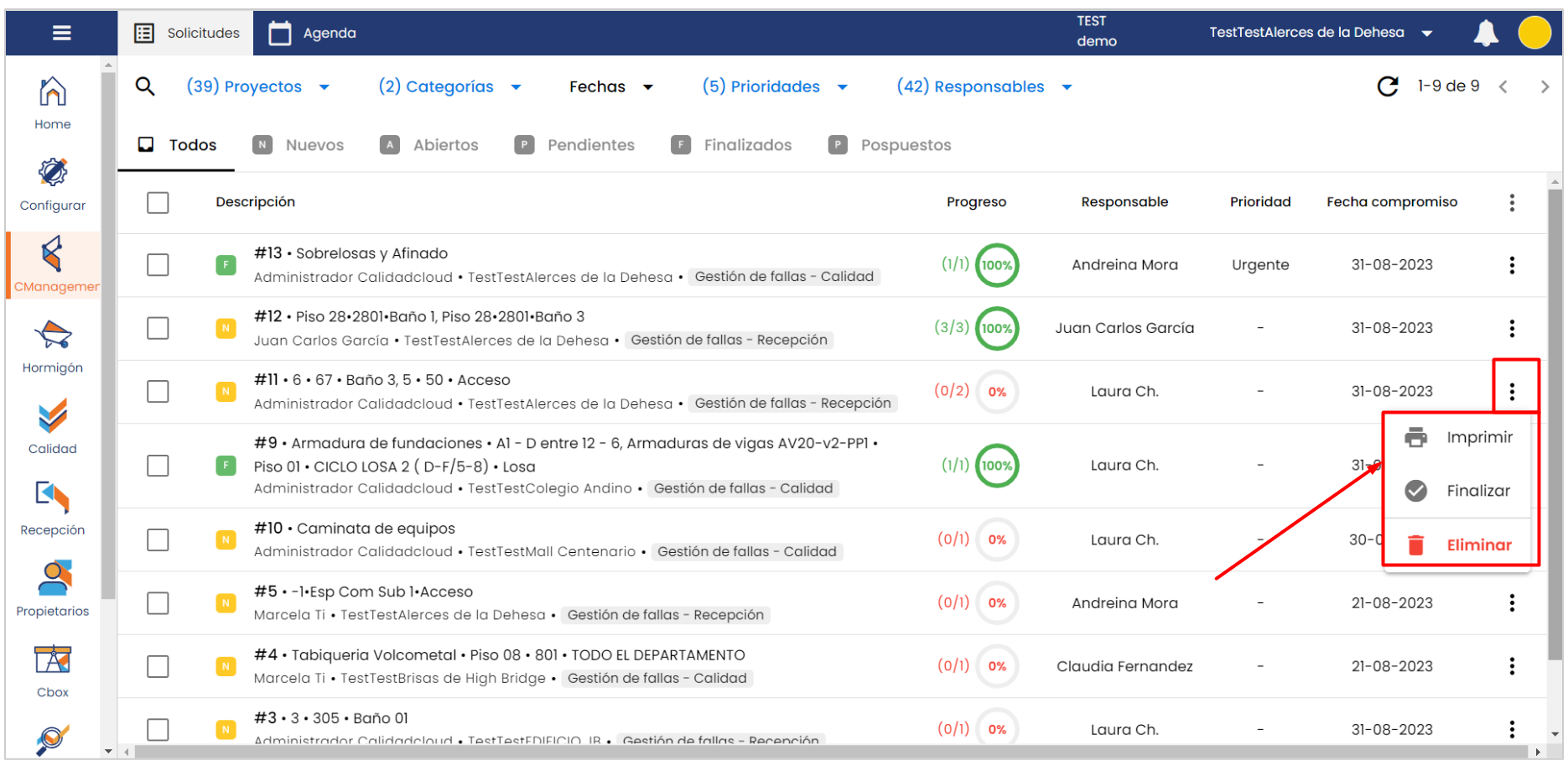Click the vertical scrollbar of the list
This screenshot has width=1568, height=766.
(x=1555, y=419)
